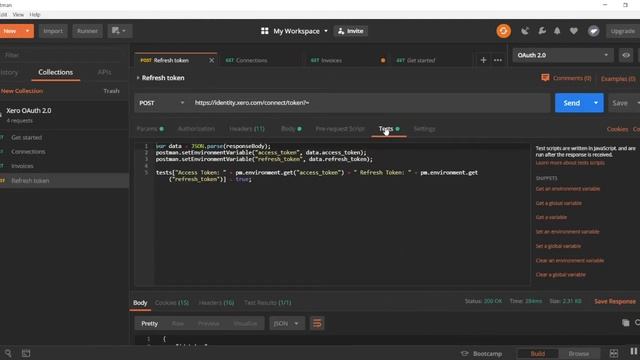The width and height of the screenshot is (640, 360).
Task: Expand the My Workspace dropdown
Action: tap(326, 31)
